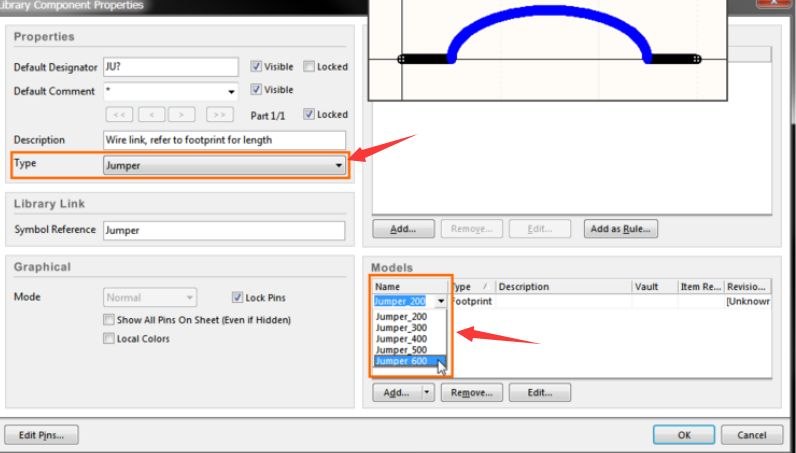Select Jumper_200 from the footprint list
Screen dimensions: 796x453
pyautogui.click(x=401, y=316)
